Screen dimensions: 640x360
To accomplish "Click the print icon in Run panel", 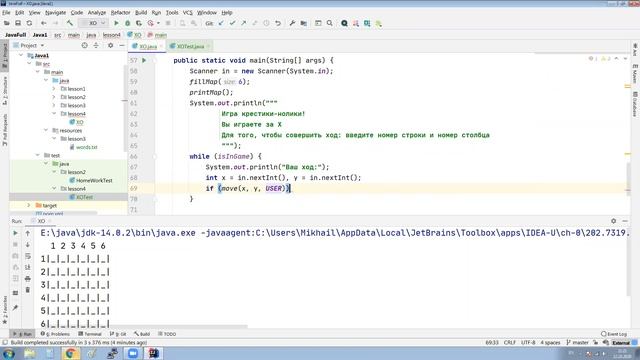I will (x=27, y=279).
